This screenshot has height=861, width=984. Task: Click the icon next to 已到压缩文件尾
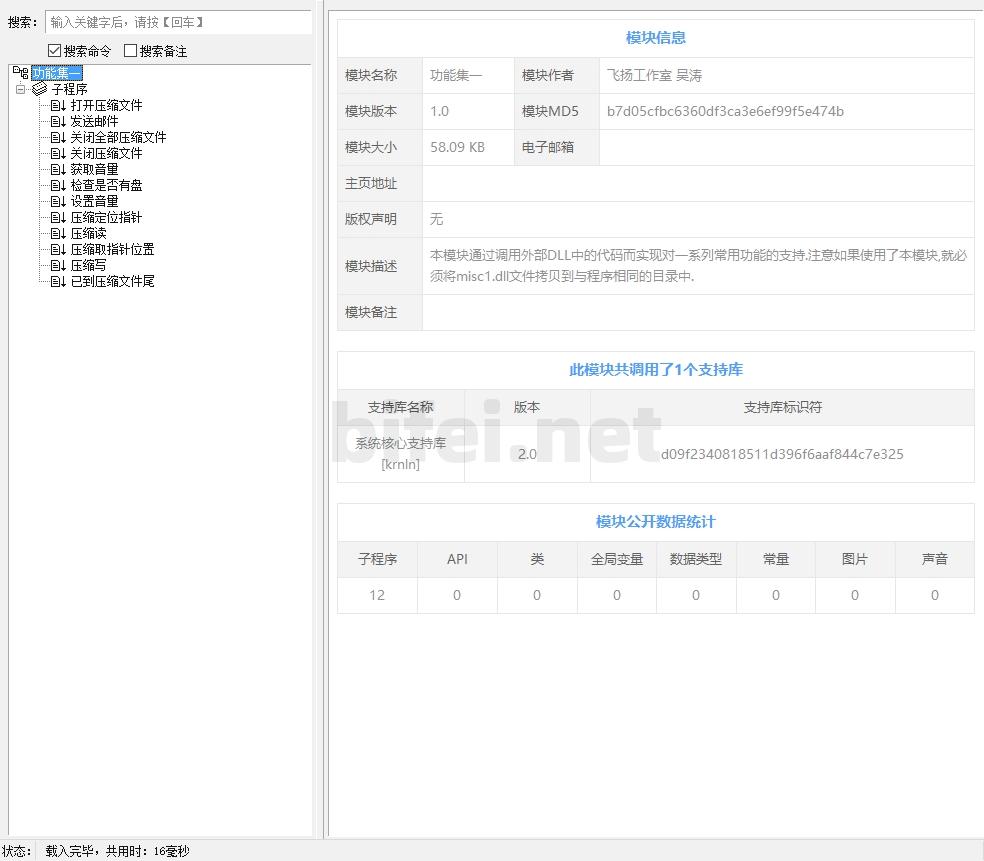58,281
